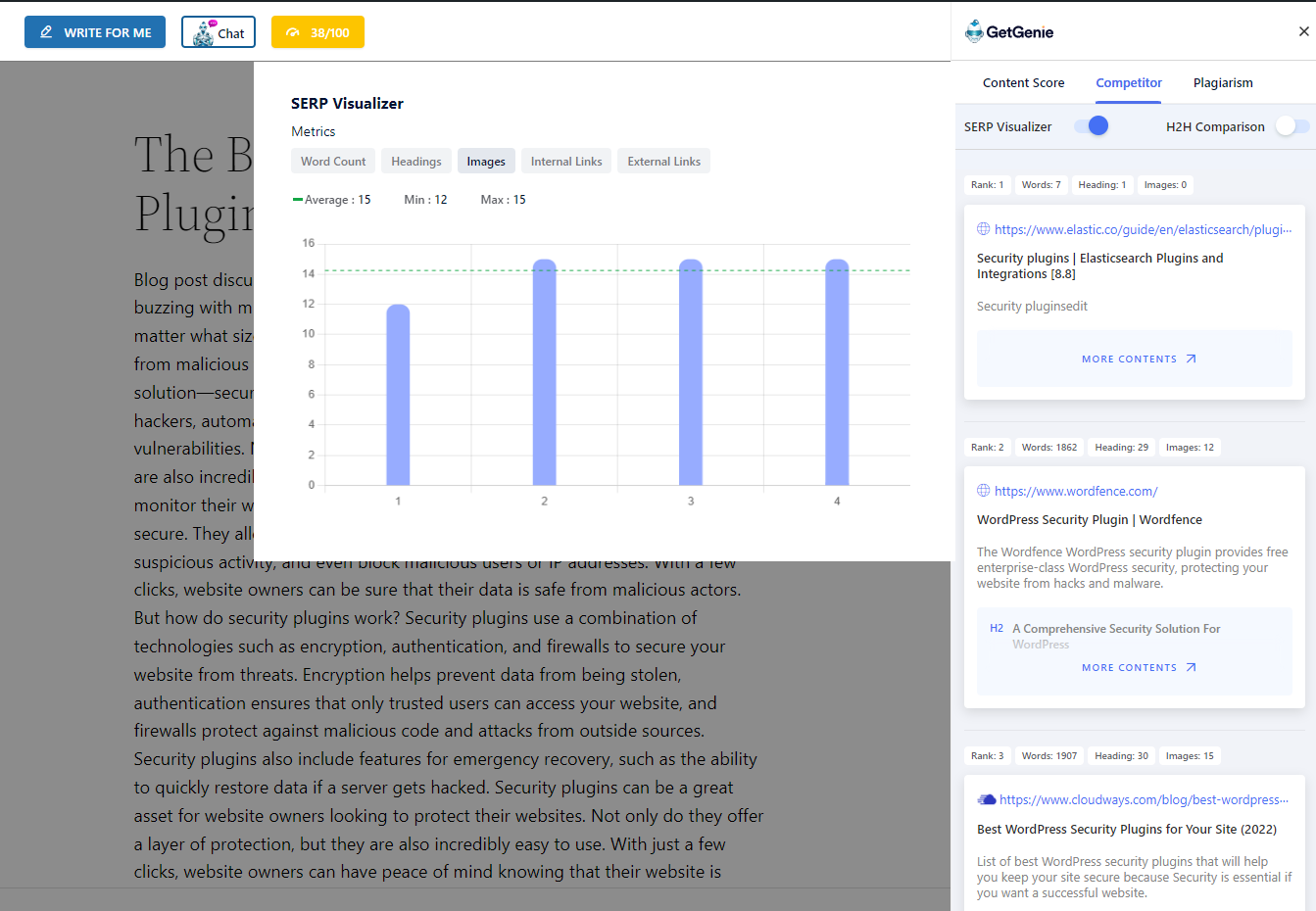Viewport: 1316px width, 911px height.
Task: Click the GetGenie logo in panel header
Action: click(1009, 31)
